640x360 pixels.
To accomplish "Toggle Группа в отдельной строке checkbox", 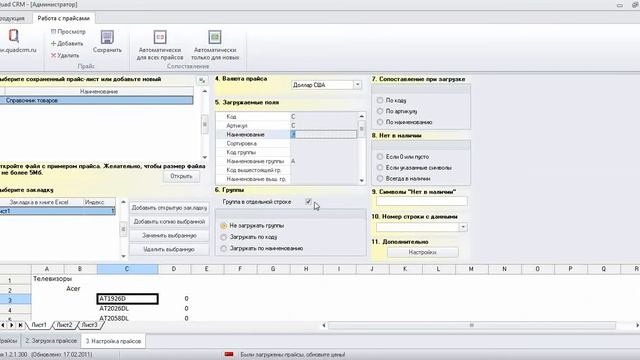I will (x=308, y=202).
